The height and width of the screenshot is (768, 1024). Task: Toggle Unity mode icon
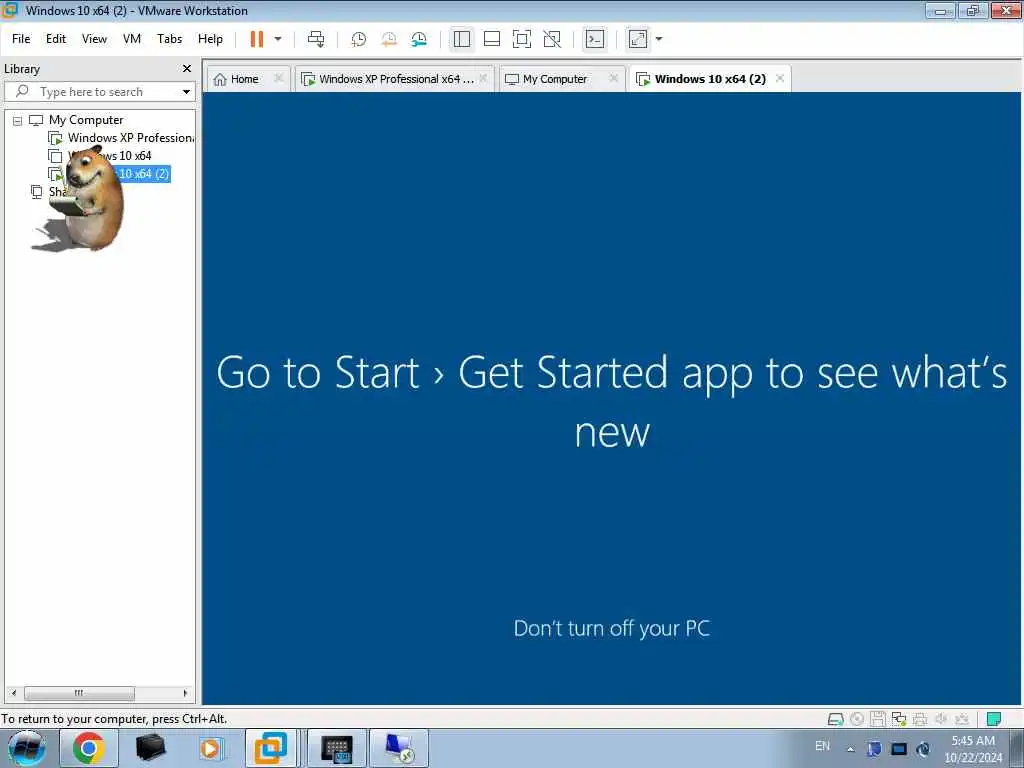tap(552, 39)
